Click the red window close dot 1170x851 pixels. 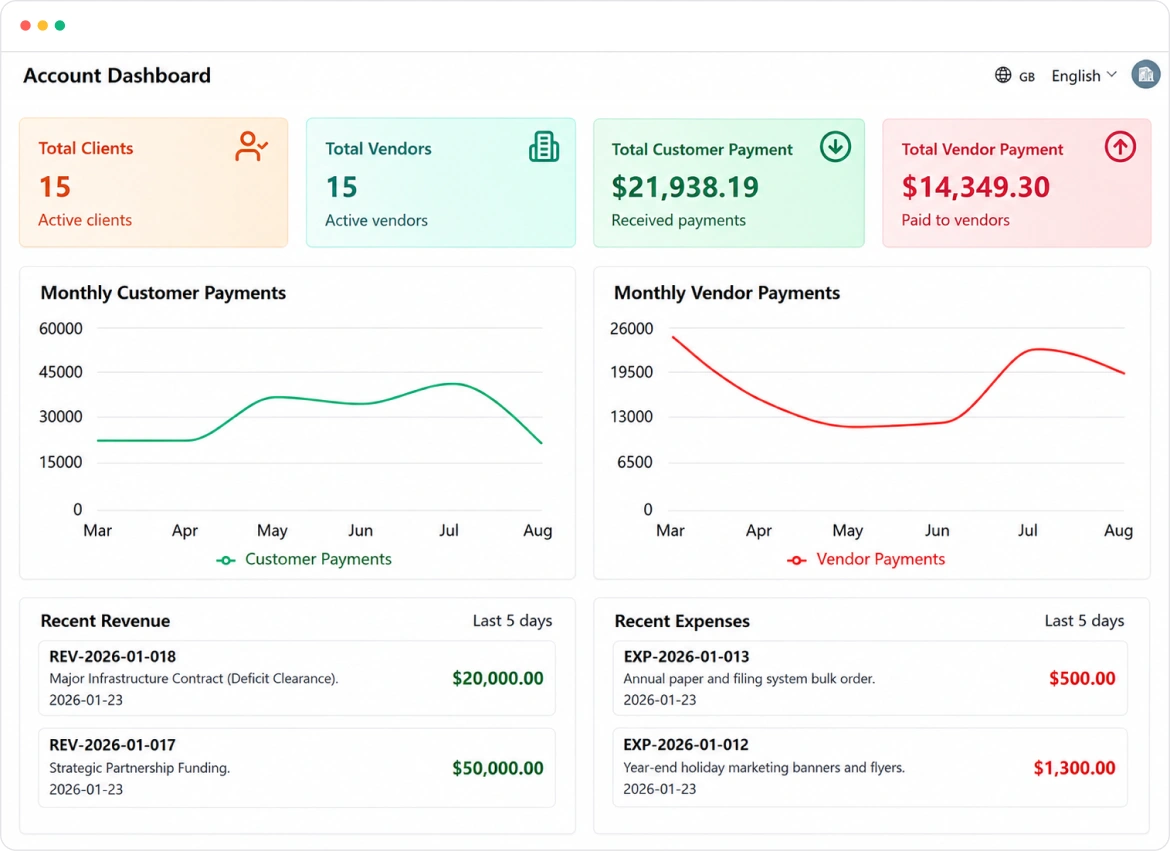coord(25,25)
